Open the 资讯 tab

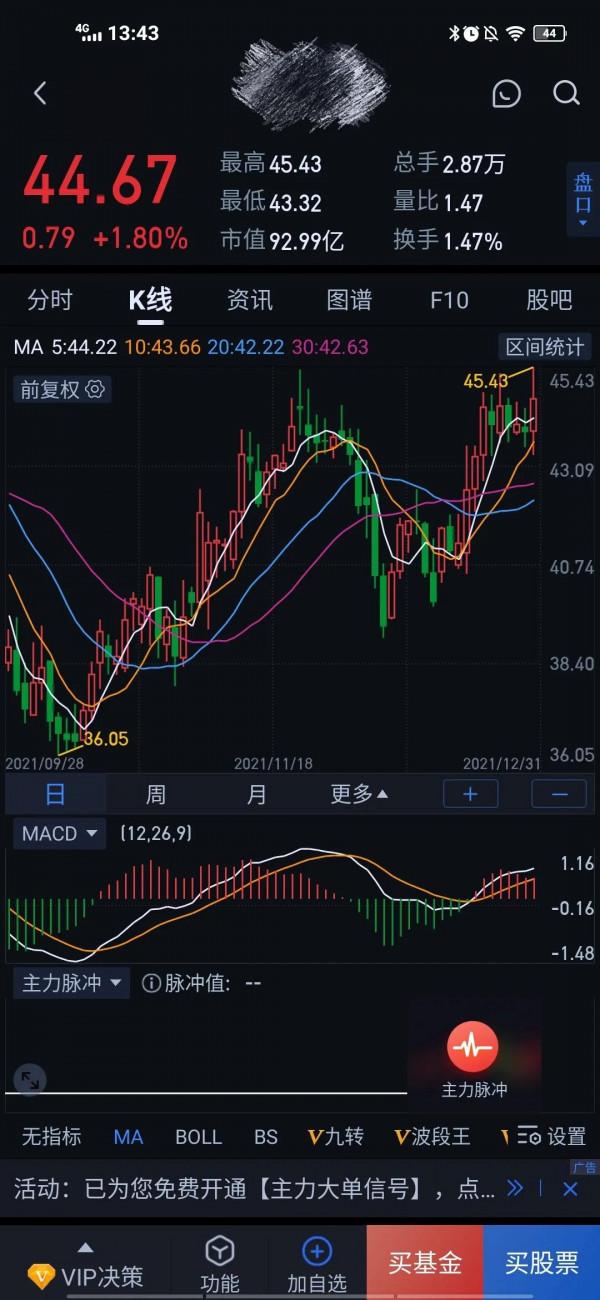pos(250,299)
